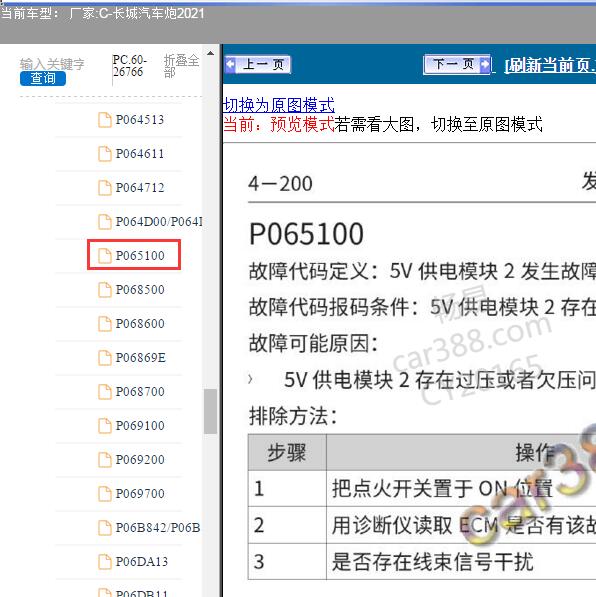Open the P064D00/P064 tree entry

[x=159, y=222]
